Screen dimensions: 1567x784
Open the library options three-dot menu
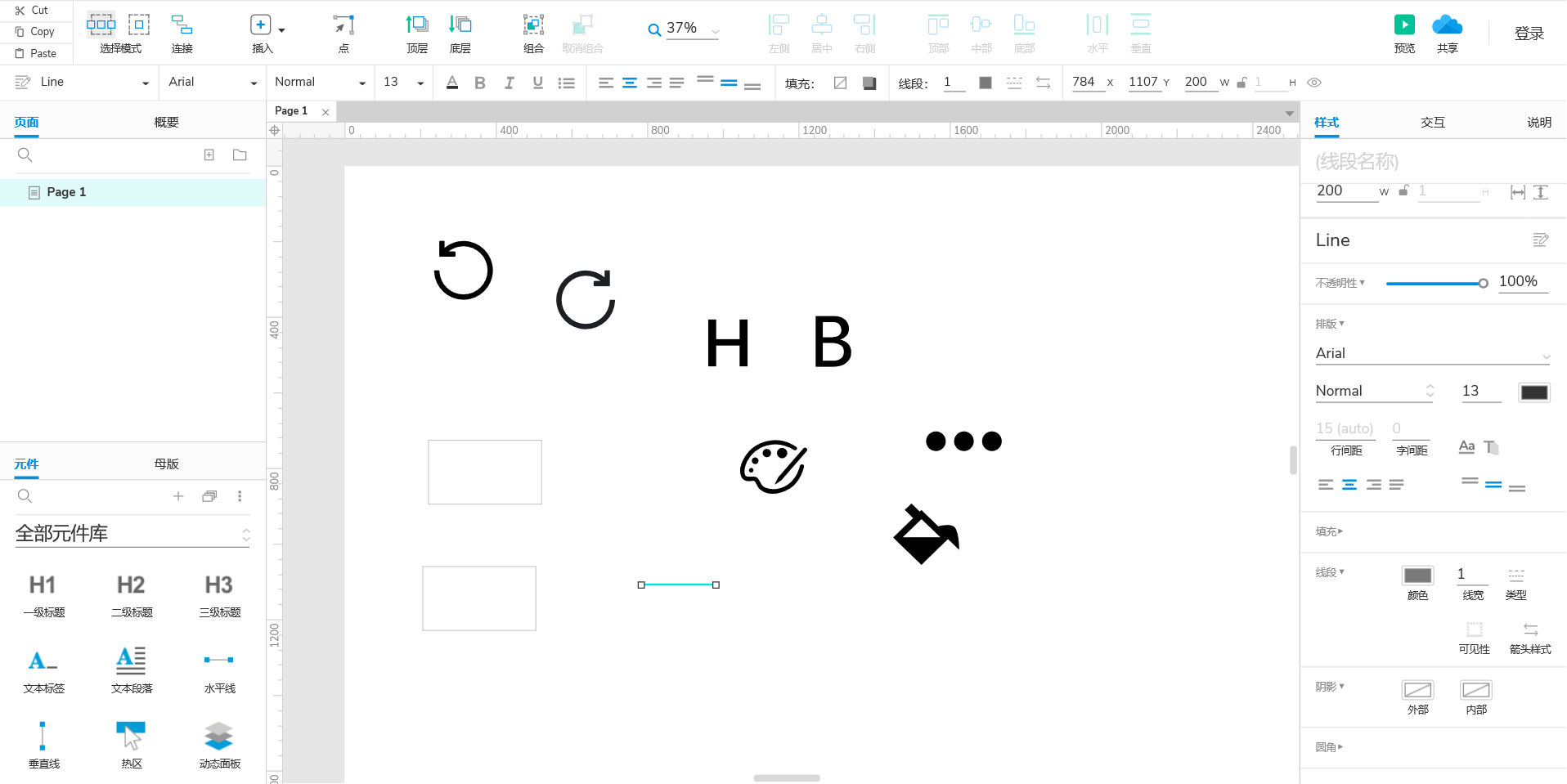point(240,496)
